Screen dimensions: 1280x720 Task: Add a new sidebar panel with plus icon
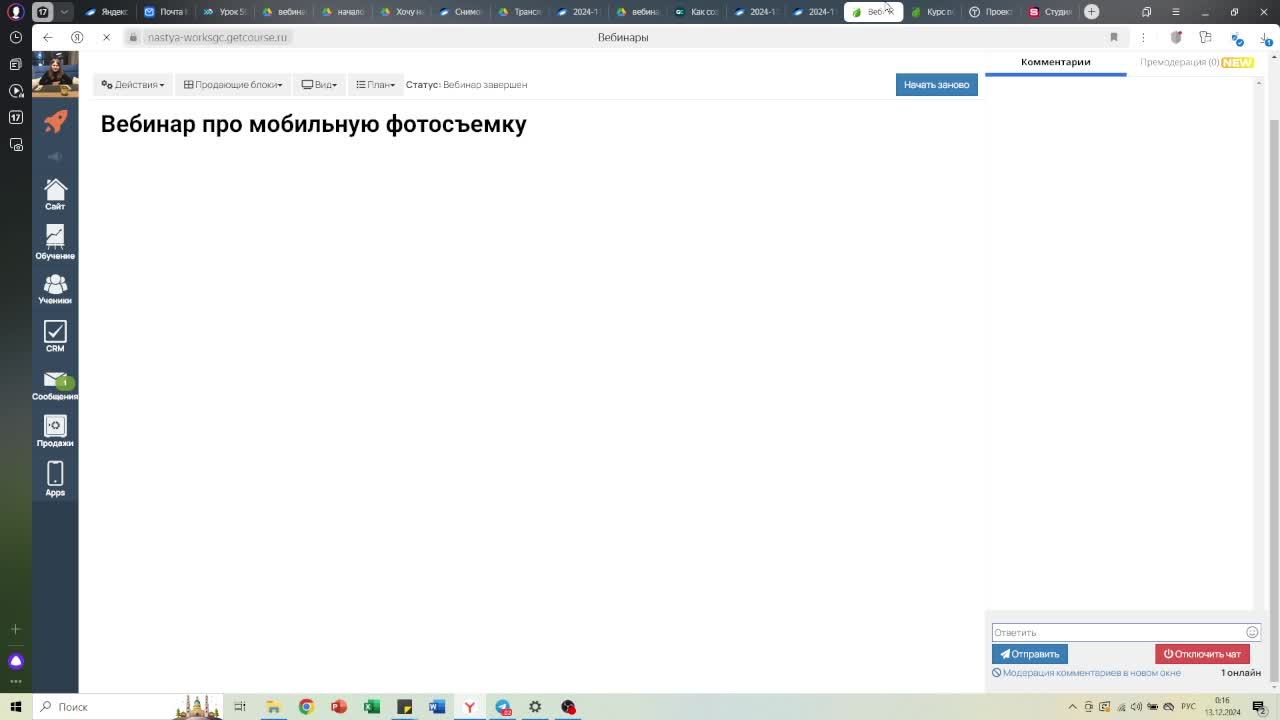(x=15, y=629)
